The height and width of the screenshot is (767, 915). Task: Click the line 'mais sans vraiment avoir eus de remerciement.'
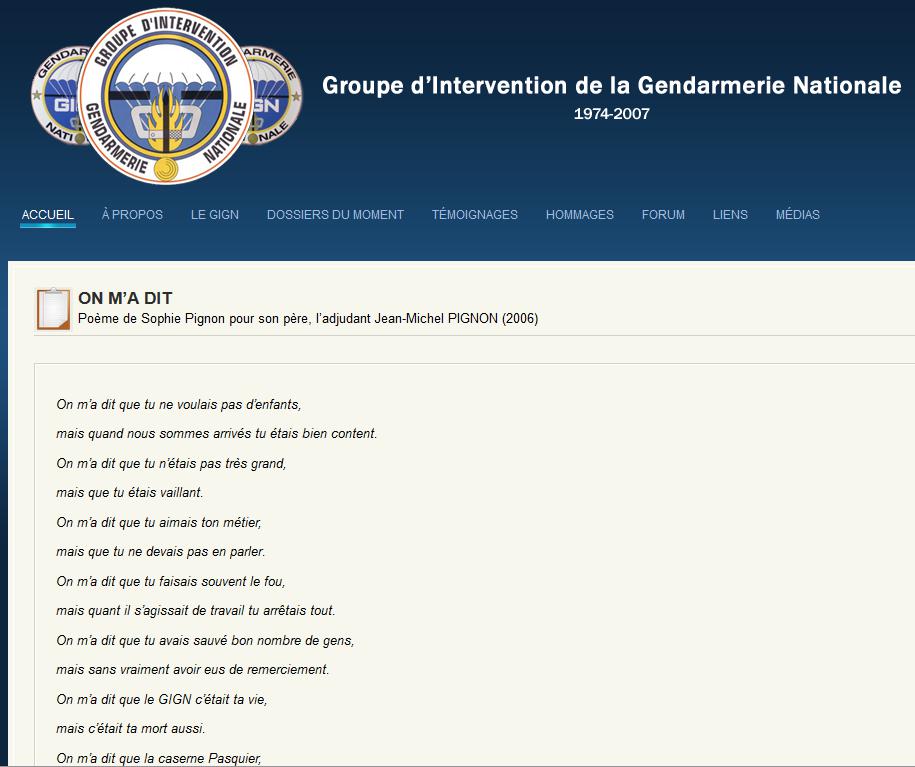(x=193, y=670)
